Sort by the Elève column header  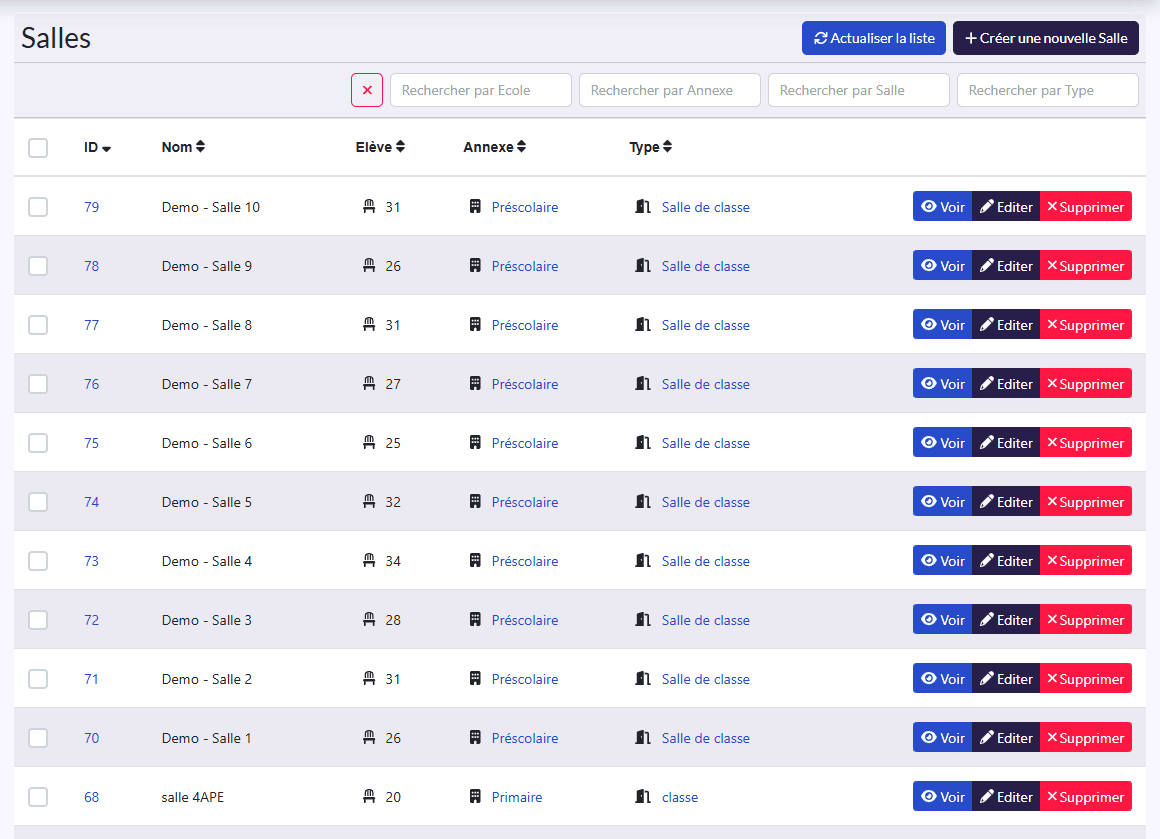[380, 147]
